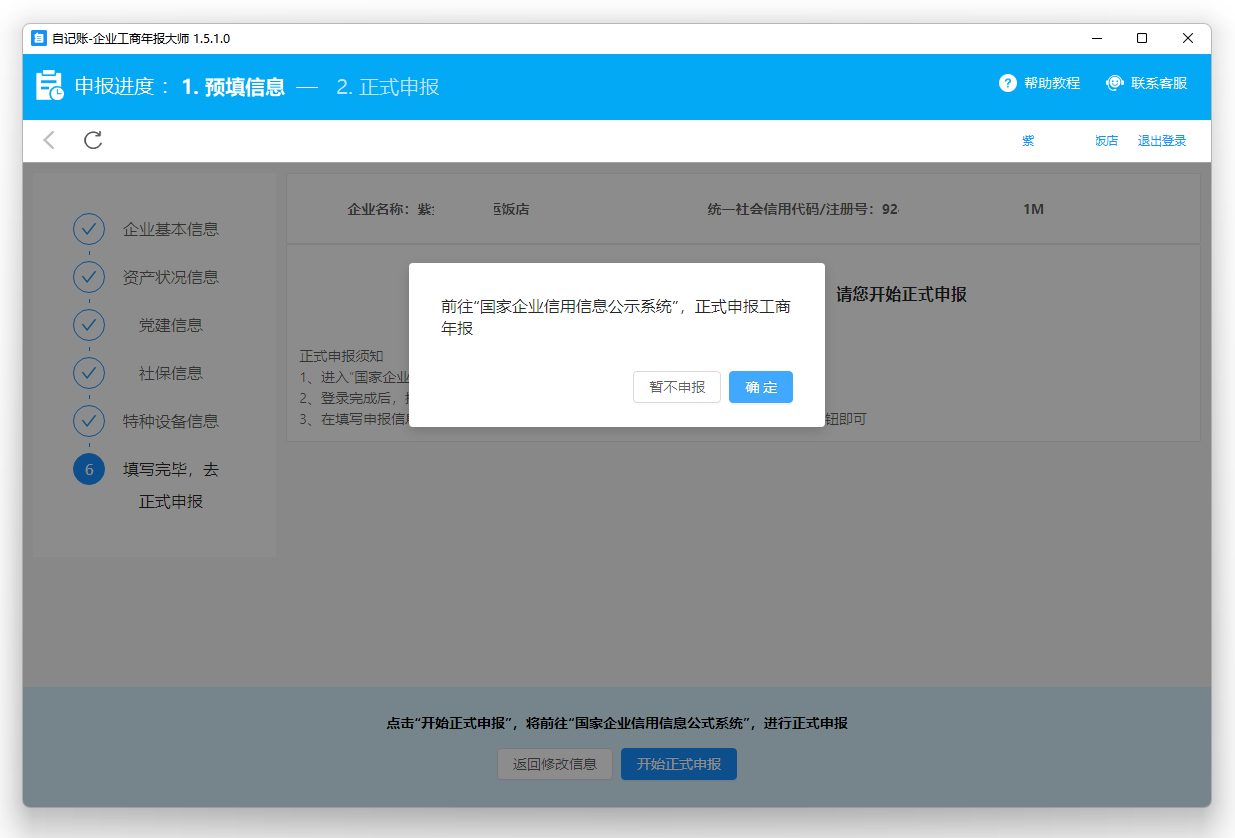1235x838 pixels.
Task: Click 暂不申报 to dismiss the dialog
Action: coord(677,387)
